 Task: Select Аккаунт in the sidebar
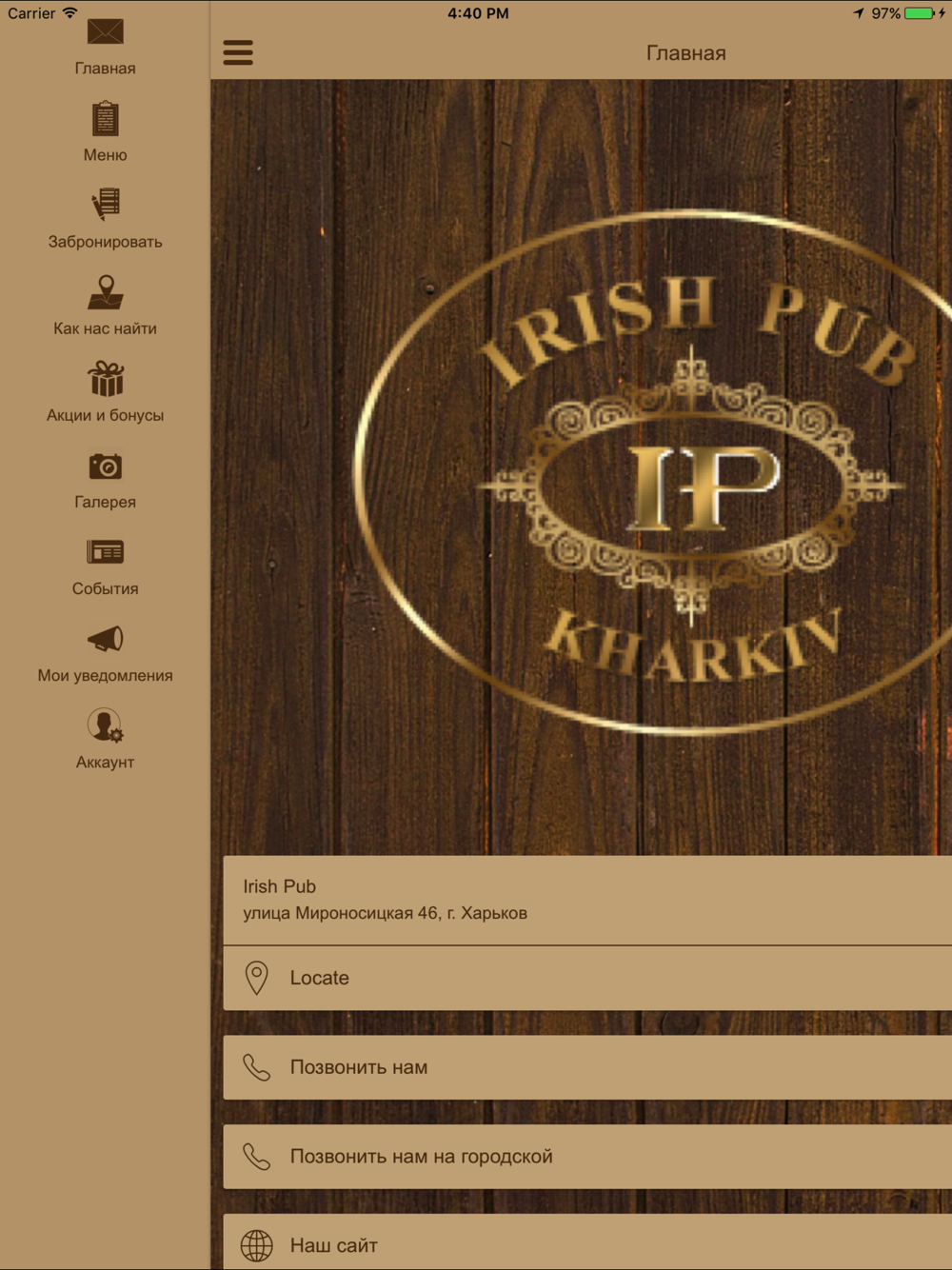pos(105,762)
